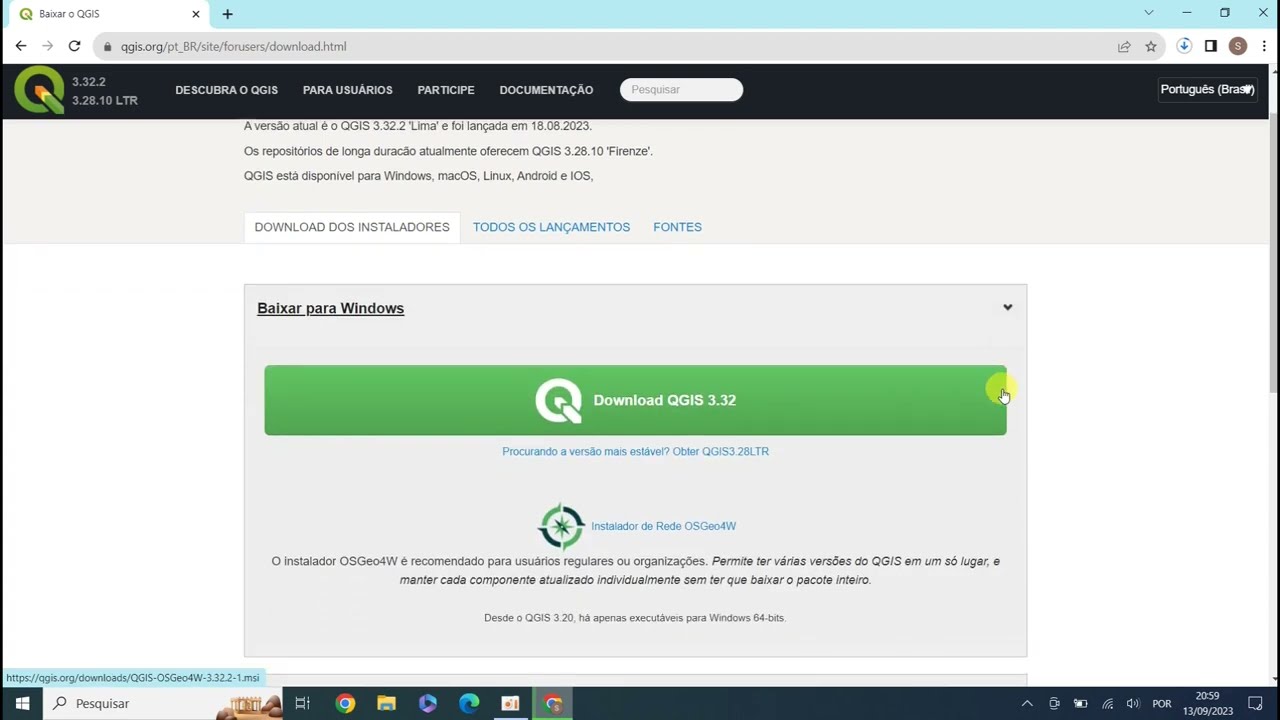This screenshot has width=1280, height=720.
Task: Open the Chrome downloads icon
Action: [x=1184, y=46]
